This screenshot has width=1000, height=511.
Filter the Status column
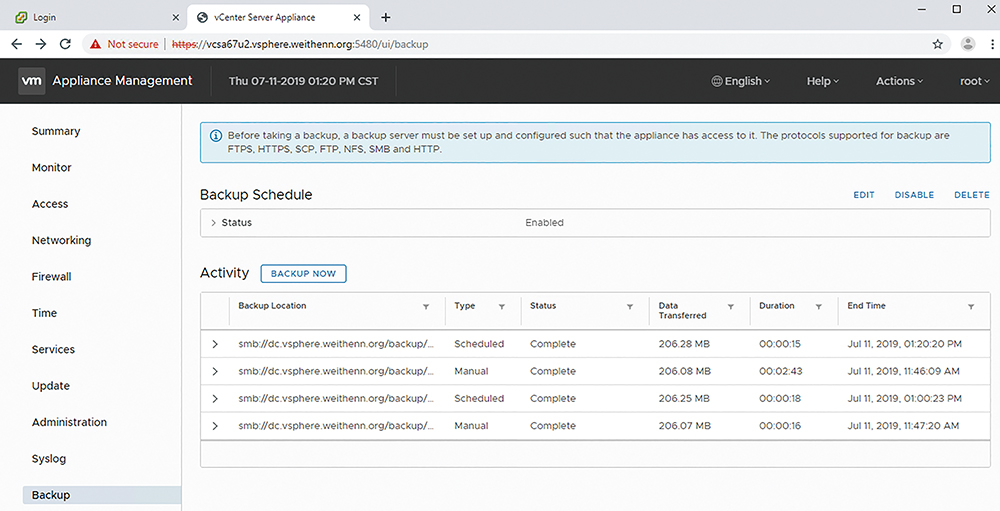[629, 307]
